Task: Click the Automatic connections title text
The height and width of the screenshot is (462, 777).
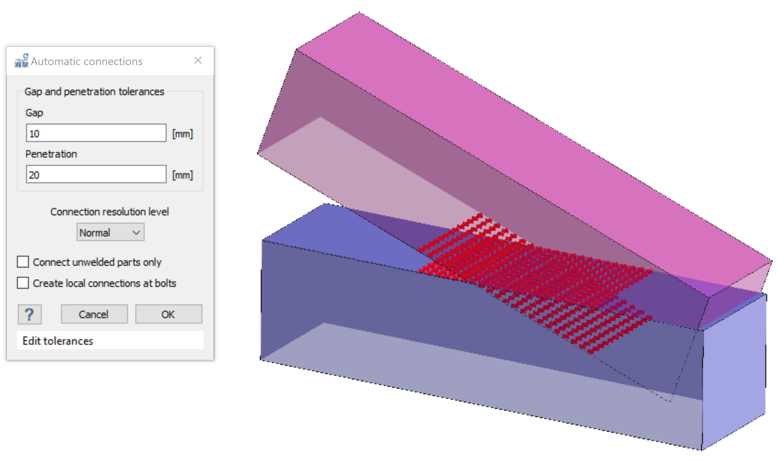Action: [x=87, y=61]
